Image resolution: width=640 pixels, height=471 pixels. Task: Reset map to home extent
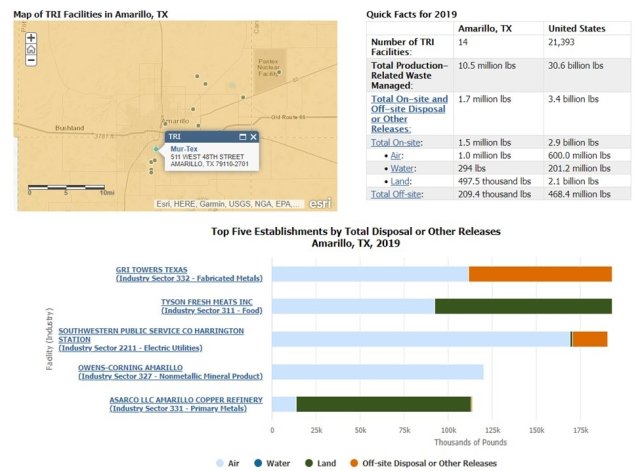click(x=31, y=49)
